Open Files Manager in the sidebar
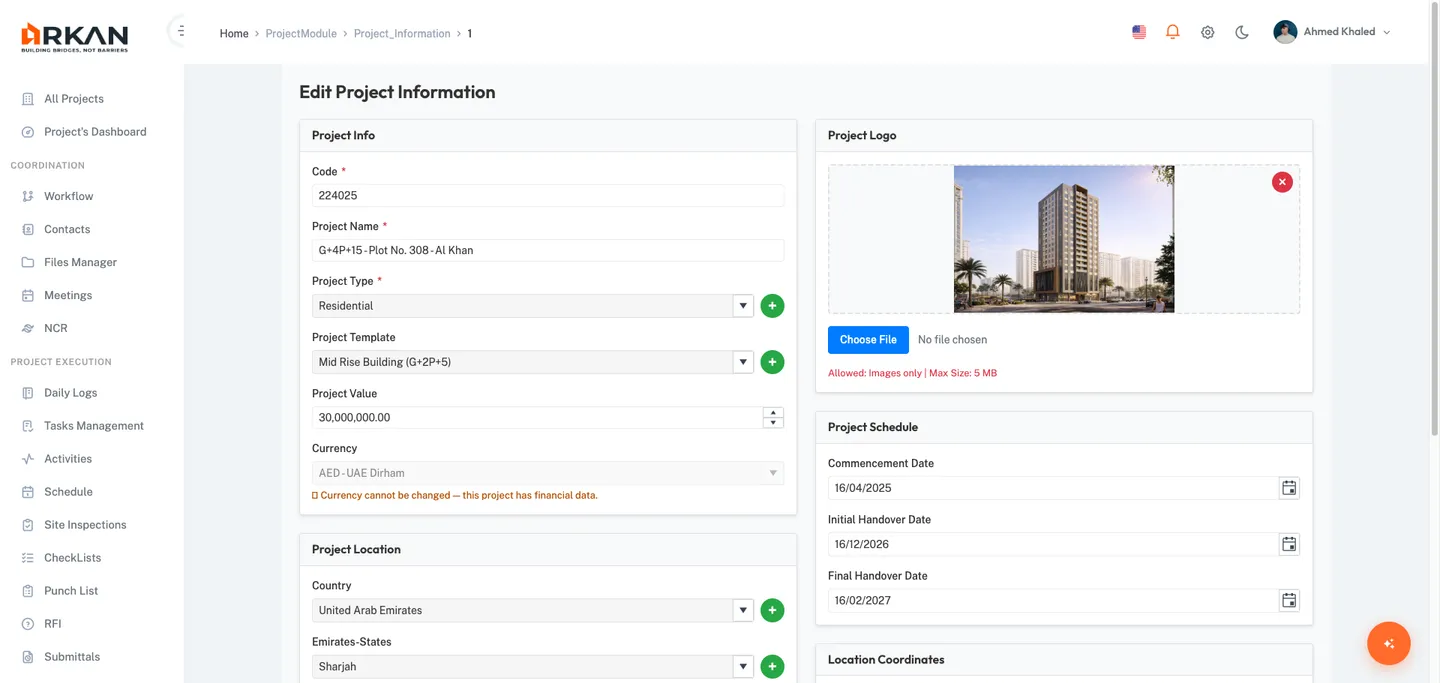The height and width of the screenshot is (683, 1440). 80,262
